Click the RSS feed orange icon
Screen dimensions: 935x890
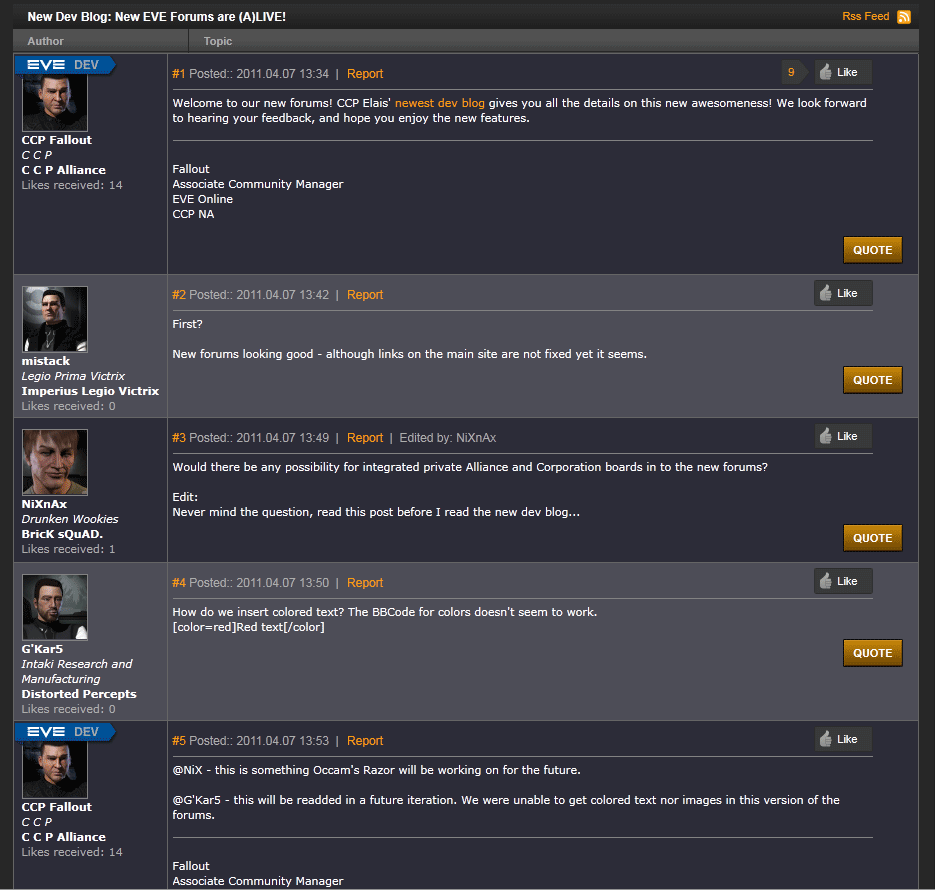[903, 17]
